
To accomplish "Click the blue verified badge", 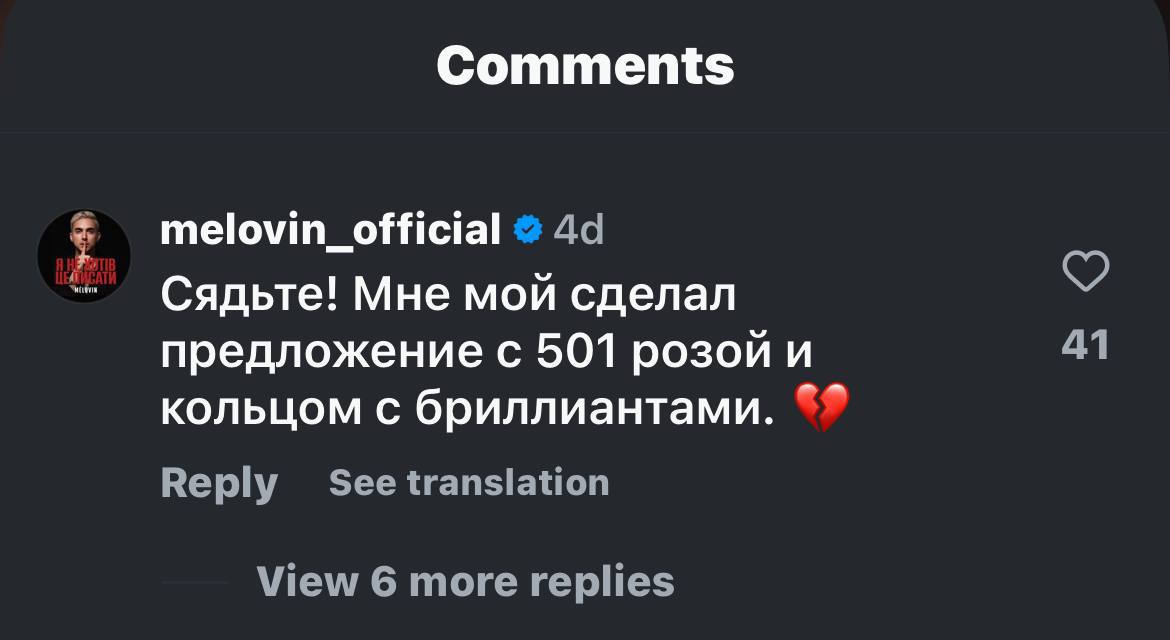I will coord(527,231).
